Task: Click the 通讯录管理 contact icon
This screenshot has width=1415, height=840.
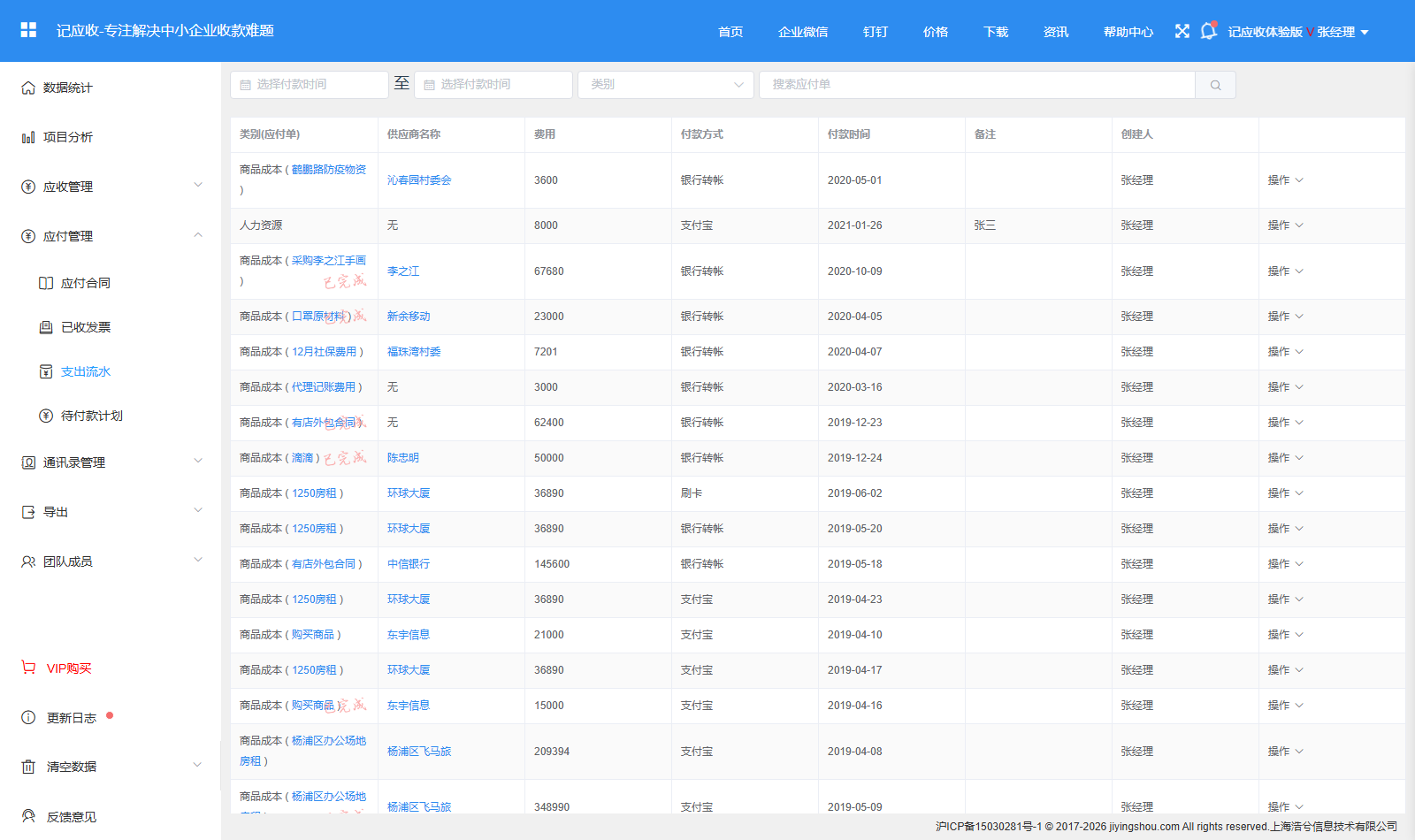Action: [x=28, y=462]
